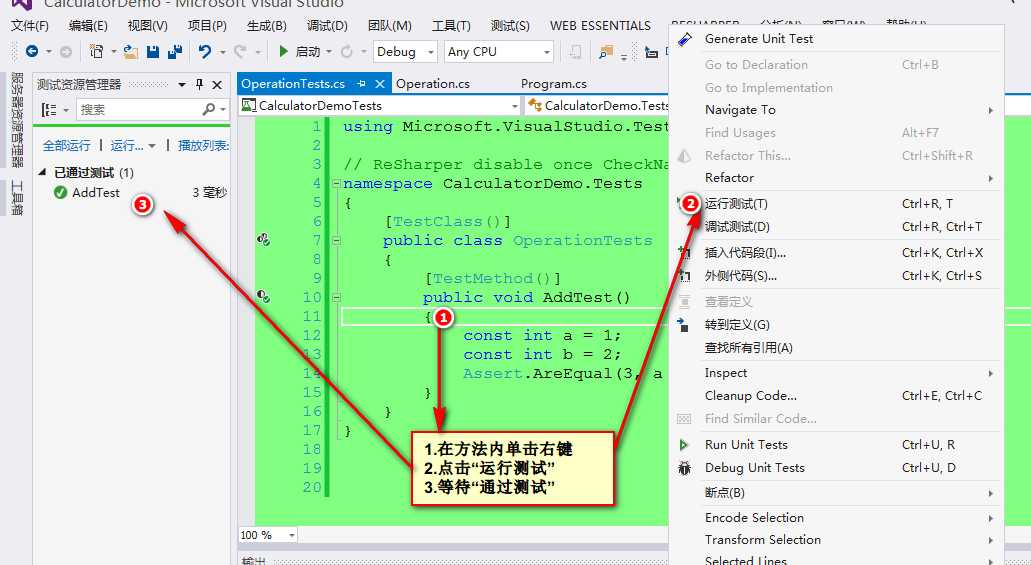Screen dimensions: 1031x565
Task: Click the navigate forward arrow icon
Action: pos(66,51)
